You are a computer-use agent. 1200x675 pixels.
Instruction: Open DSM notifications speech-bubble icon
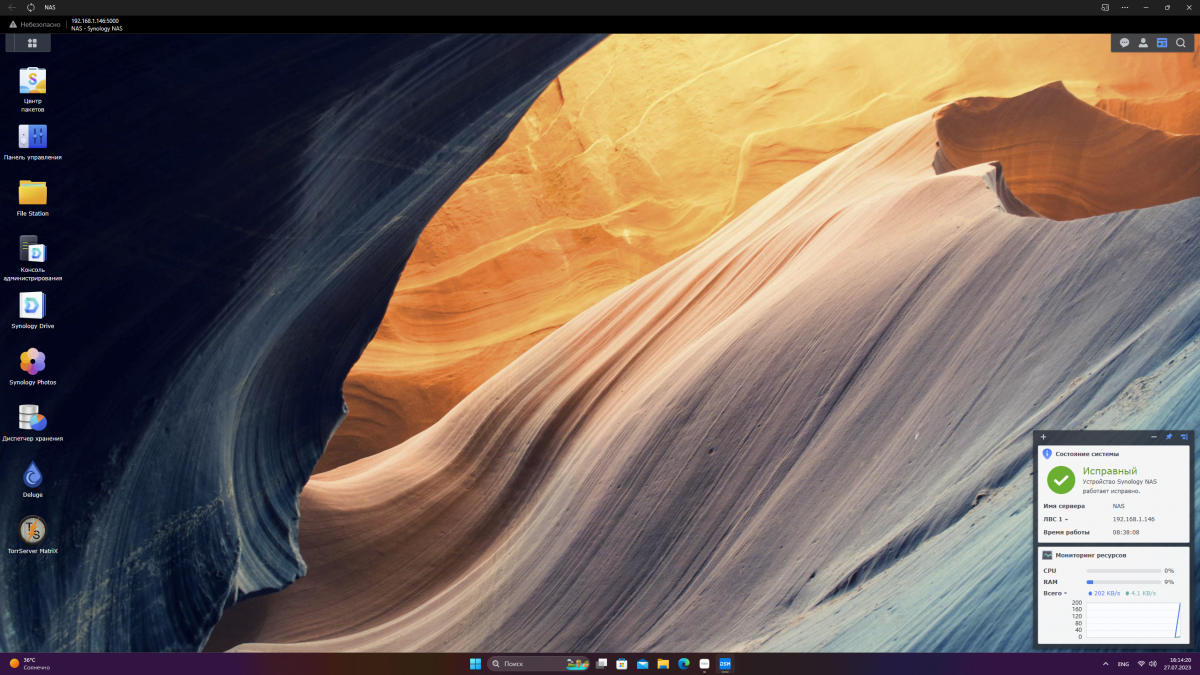click(x=1124, y=43)
